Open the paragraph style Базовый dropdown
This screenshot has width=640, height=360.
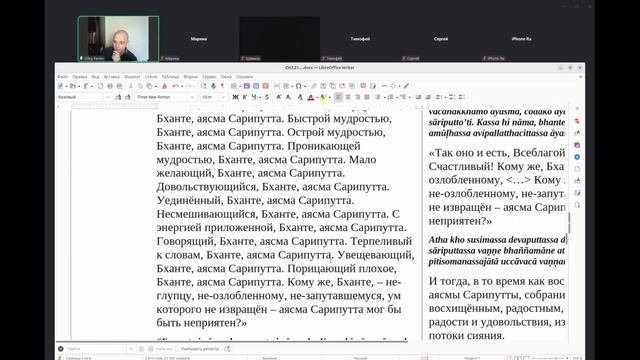coord(108,97)
